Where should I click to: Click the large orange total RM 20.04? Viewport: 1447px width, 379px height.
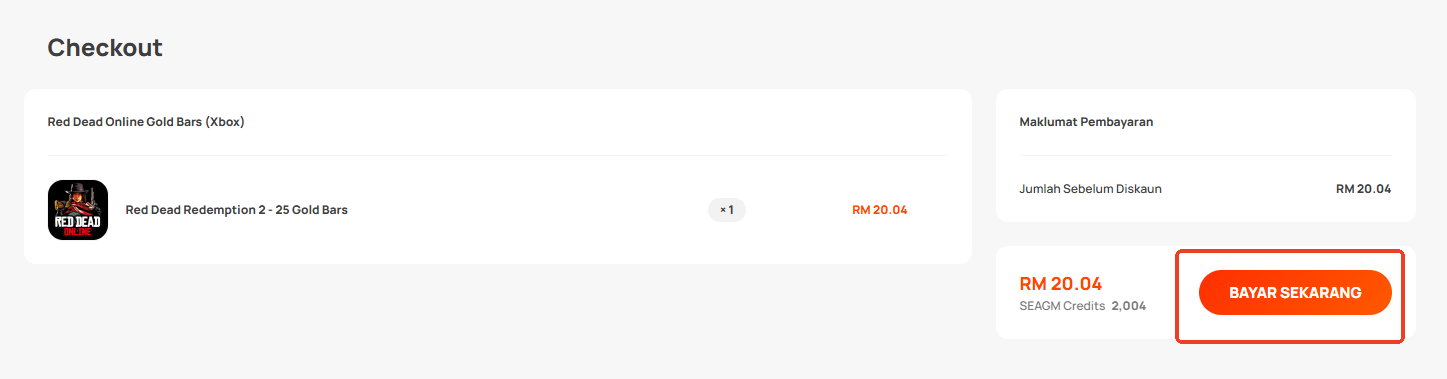(x=1060, y=284)
